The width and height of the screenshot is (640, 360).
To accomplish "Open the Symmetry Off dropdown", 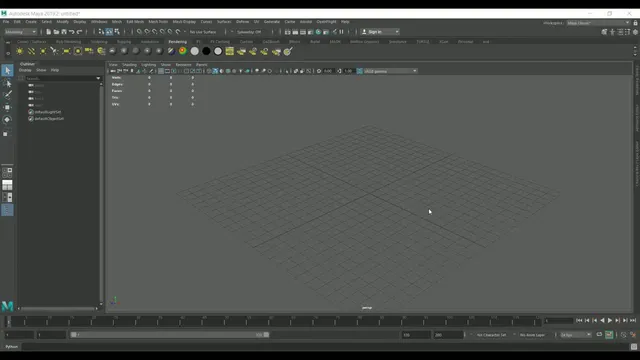I will tap(249, 32).
